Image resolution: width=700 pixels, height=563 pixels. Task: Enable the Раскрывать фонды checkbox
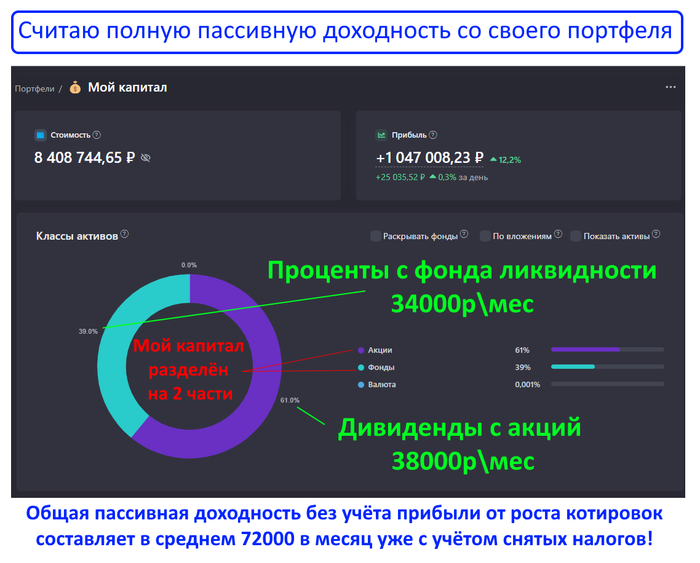(376, 237)
